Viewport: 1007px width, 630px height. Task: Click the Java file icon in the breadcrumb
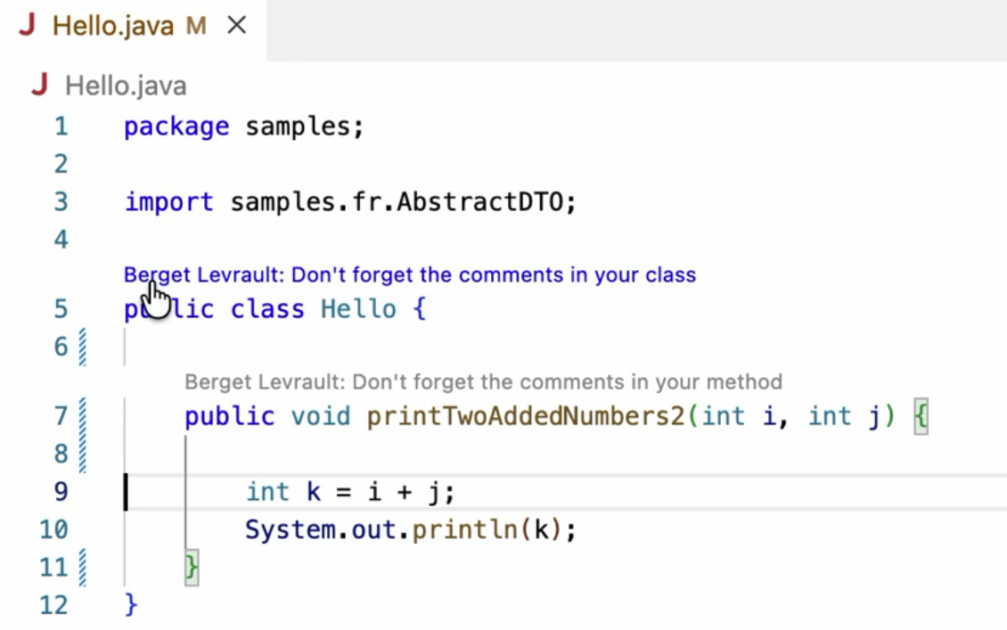tap(40, 85)
